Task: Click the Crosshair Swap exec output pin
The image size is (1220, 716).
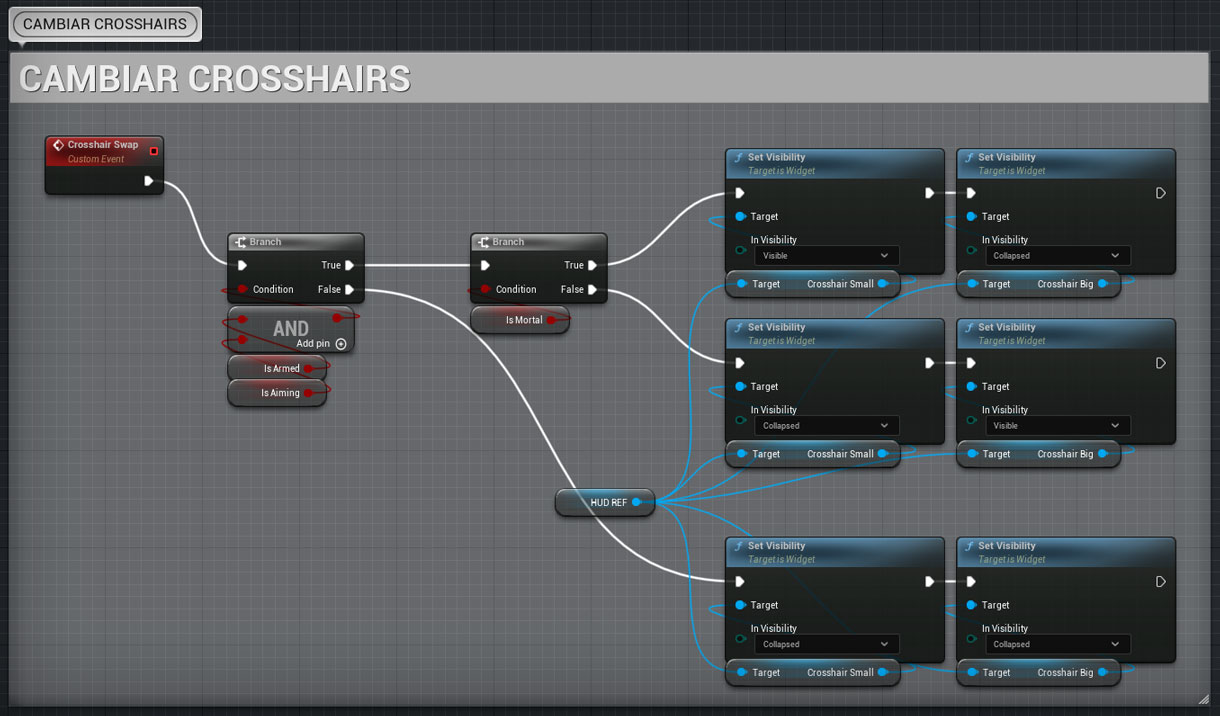Action: (x=148, y=181)
